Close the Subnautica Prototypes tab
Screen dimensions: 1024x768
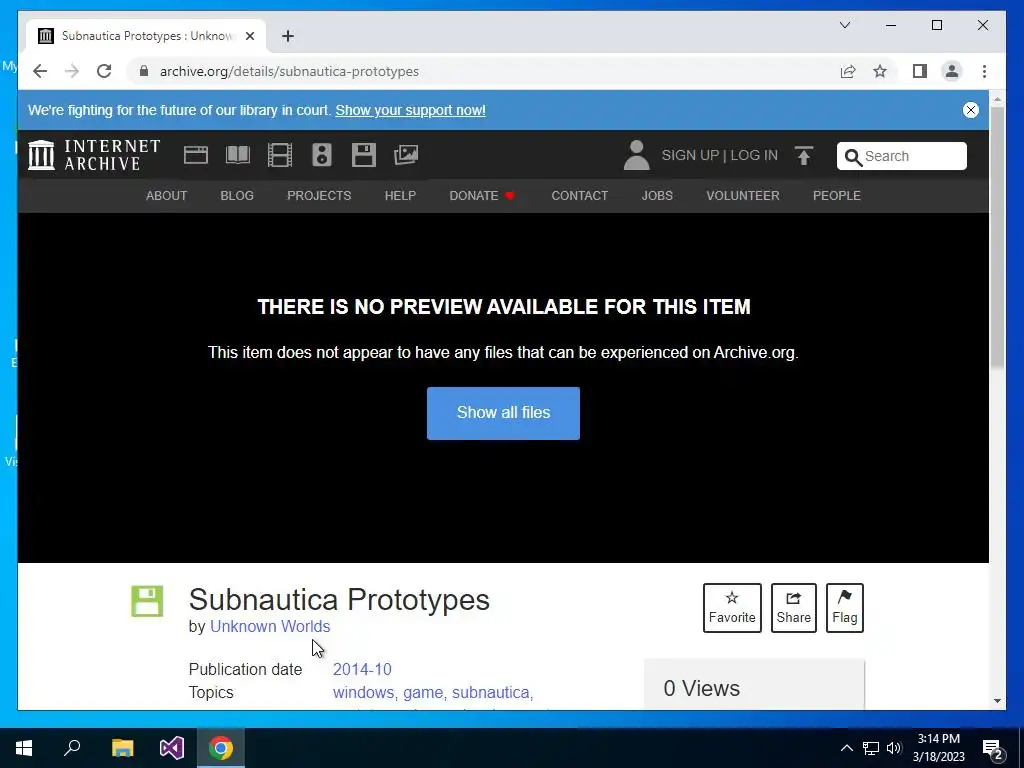click(x=249, y=36)
